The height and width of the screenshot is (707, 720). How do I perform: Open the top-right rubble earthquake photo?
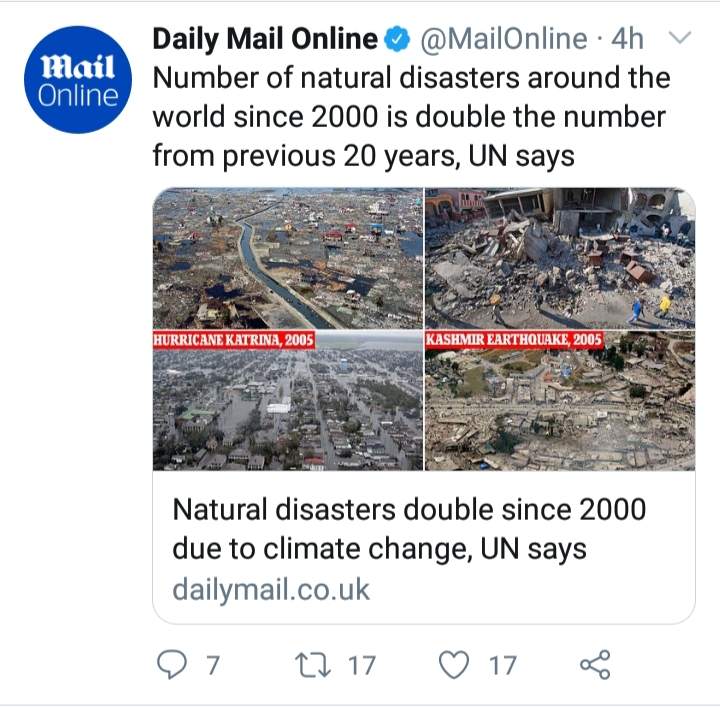pyautogui.click(x=560, y=258)
